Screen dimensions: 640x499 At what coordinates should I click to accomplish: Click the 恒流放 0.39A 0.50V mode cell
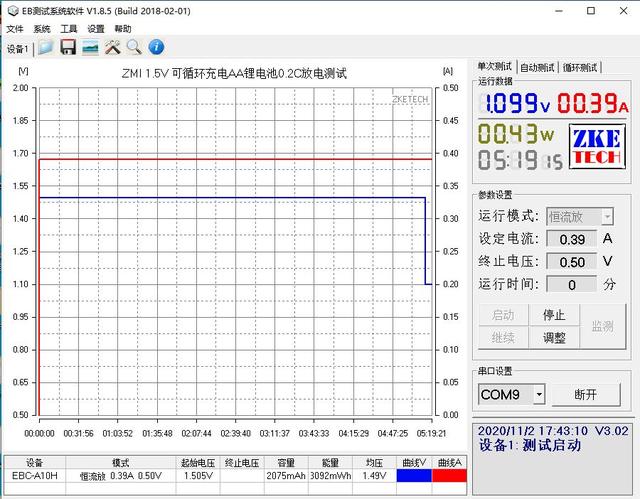tap(121, 476)
